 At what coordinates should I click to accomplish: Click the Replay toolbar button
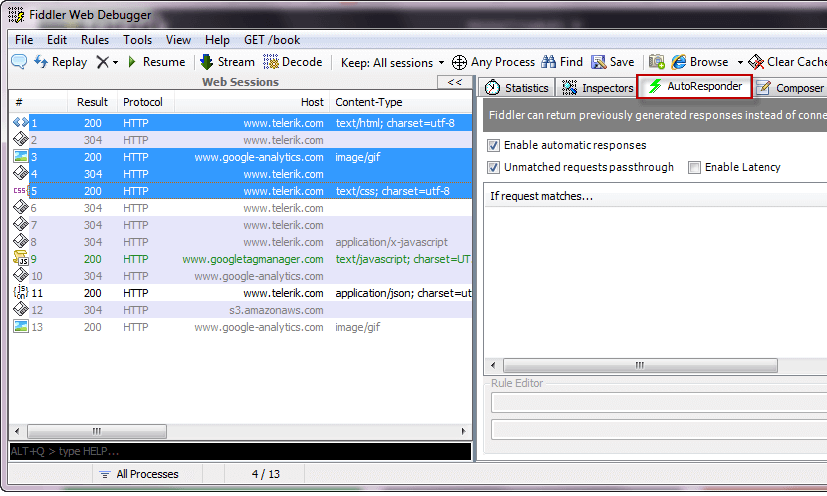click(x=61, y=62)
